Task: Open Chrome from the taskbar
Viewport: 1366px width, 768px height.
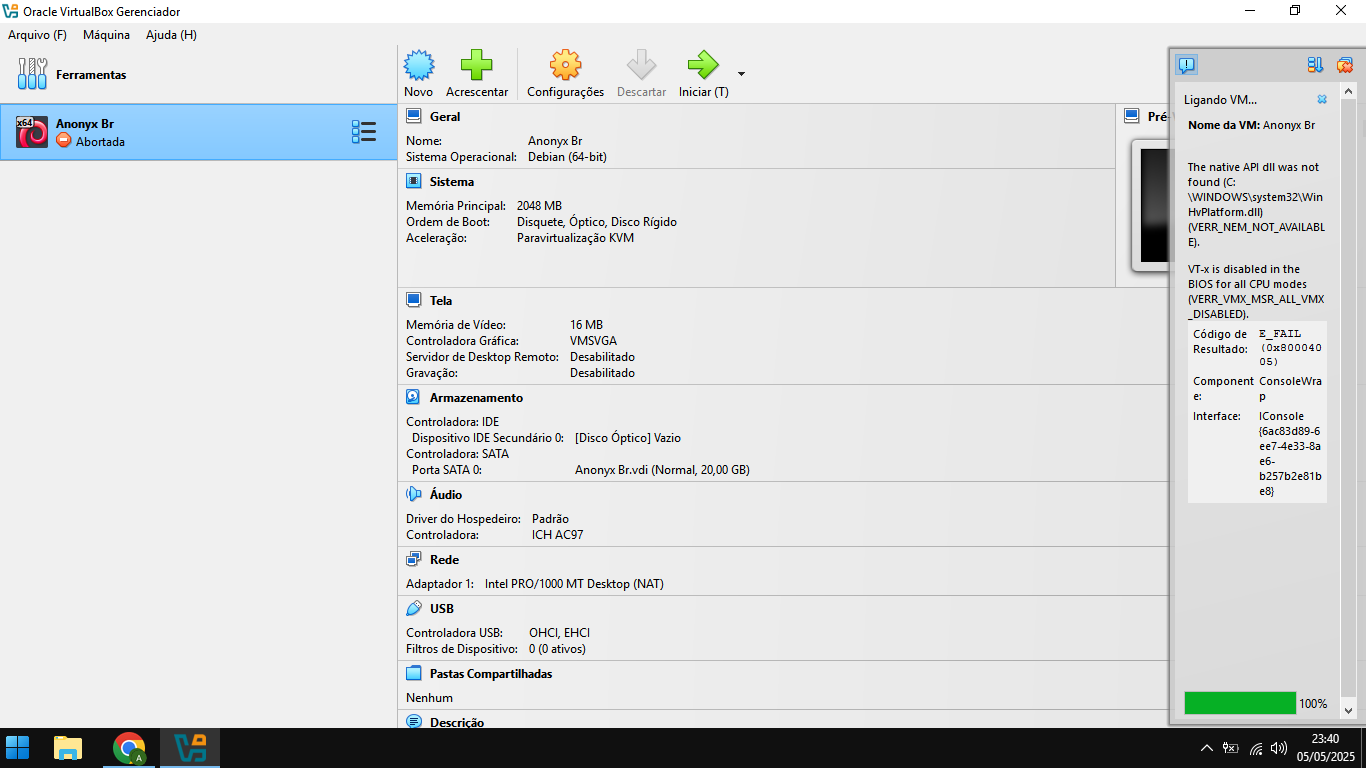Action: (129, 747)
